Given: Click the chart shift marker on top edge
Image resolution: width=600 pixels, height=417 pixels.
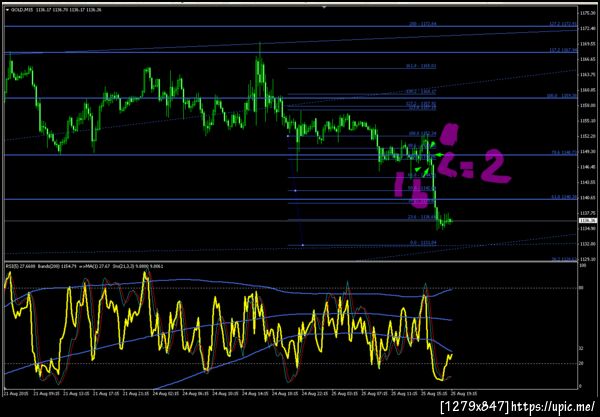Looking at the screenshot, I should (324, 7).
